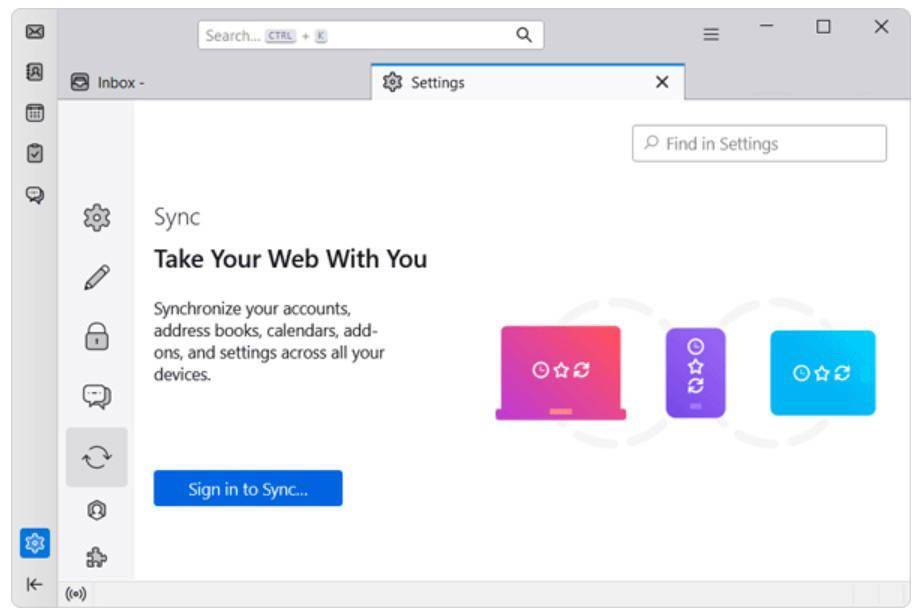Open the Calendar space icon

point(35,113)
